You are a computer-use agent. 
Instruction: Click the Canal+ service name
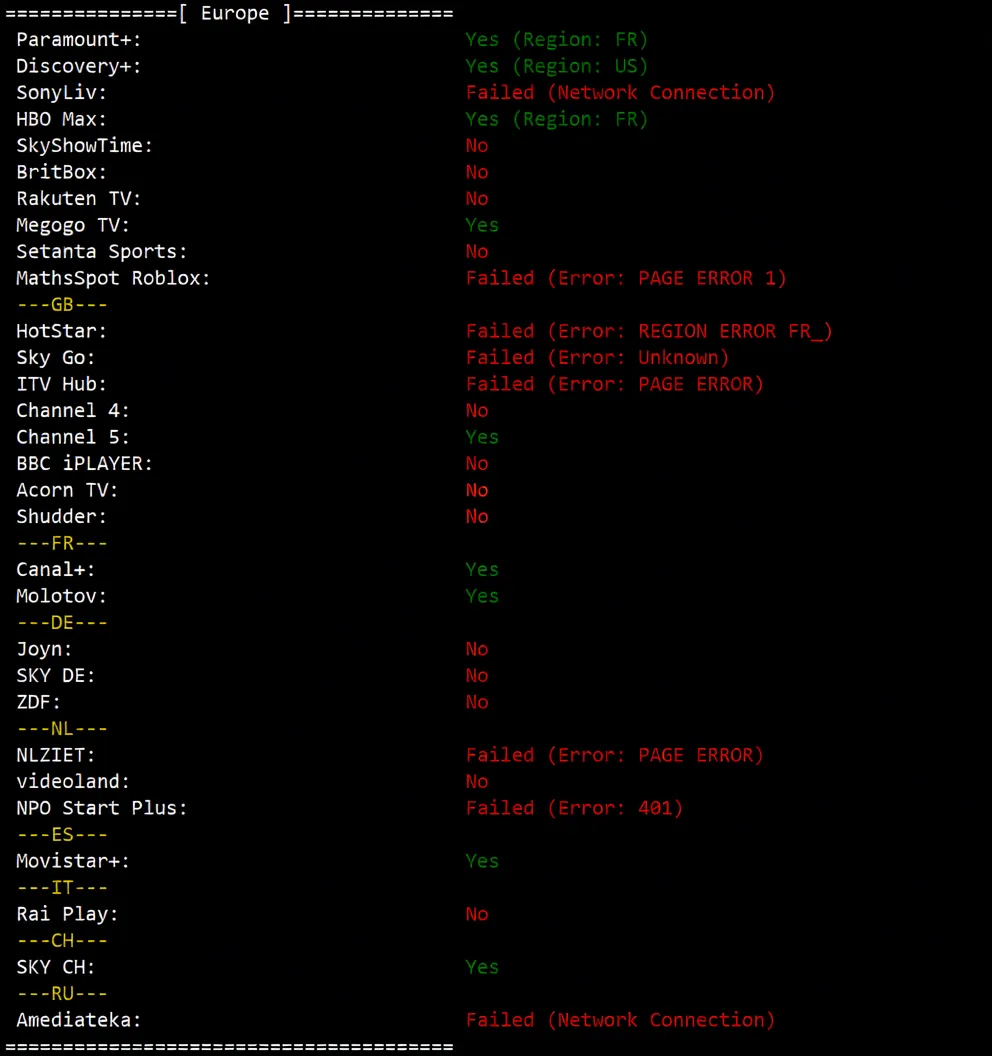56,570
